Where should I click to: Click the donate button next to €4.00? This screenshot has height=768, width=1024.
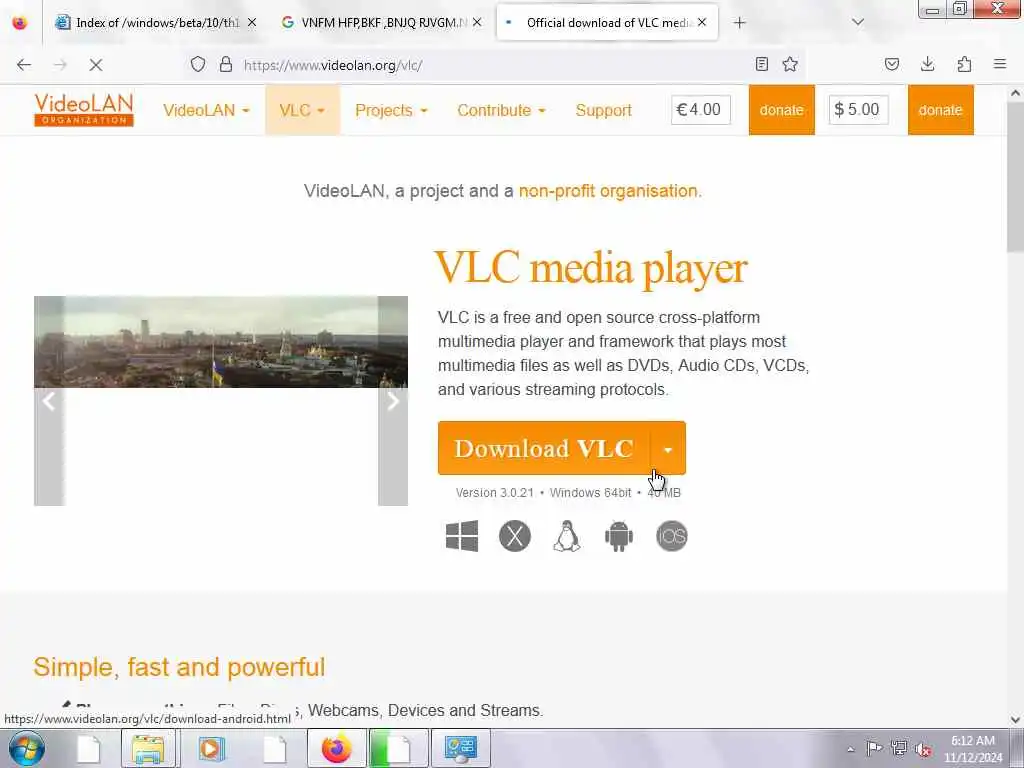[782, 110]
